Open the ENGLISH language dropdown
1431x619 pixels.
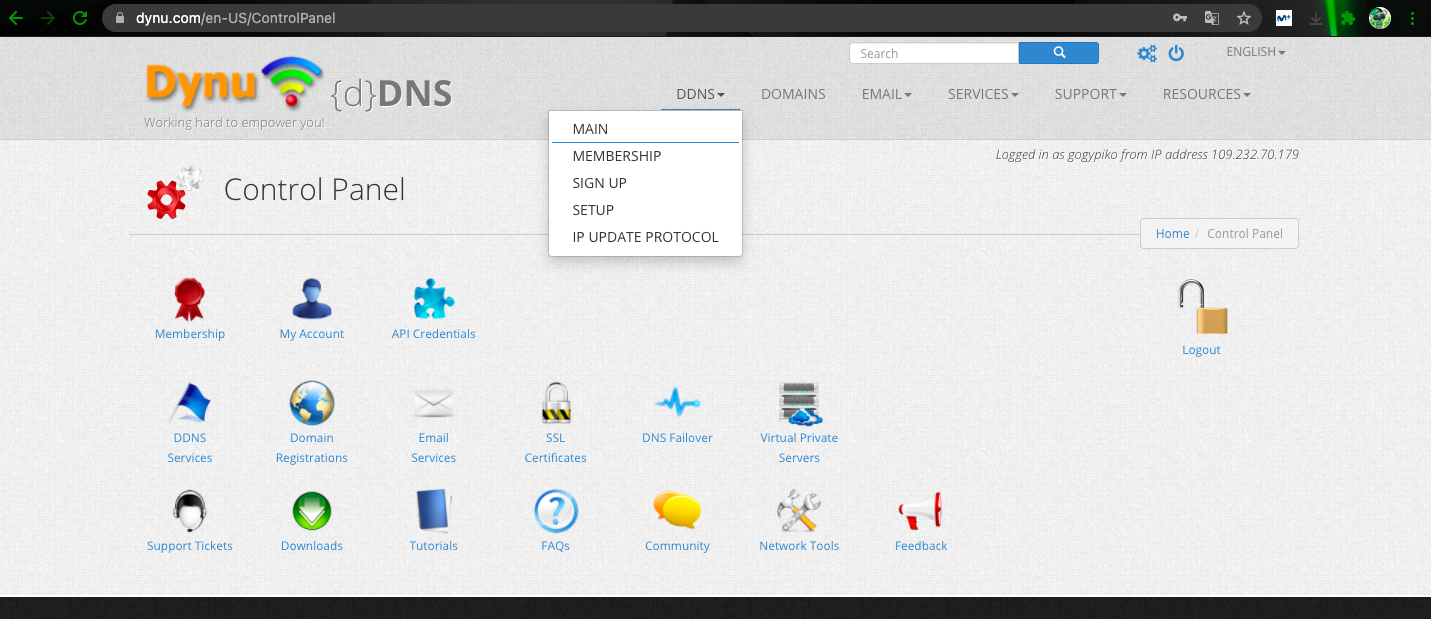coord(1255,52)
